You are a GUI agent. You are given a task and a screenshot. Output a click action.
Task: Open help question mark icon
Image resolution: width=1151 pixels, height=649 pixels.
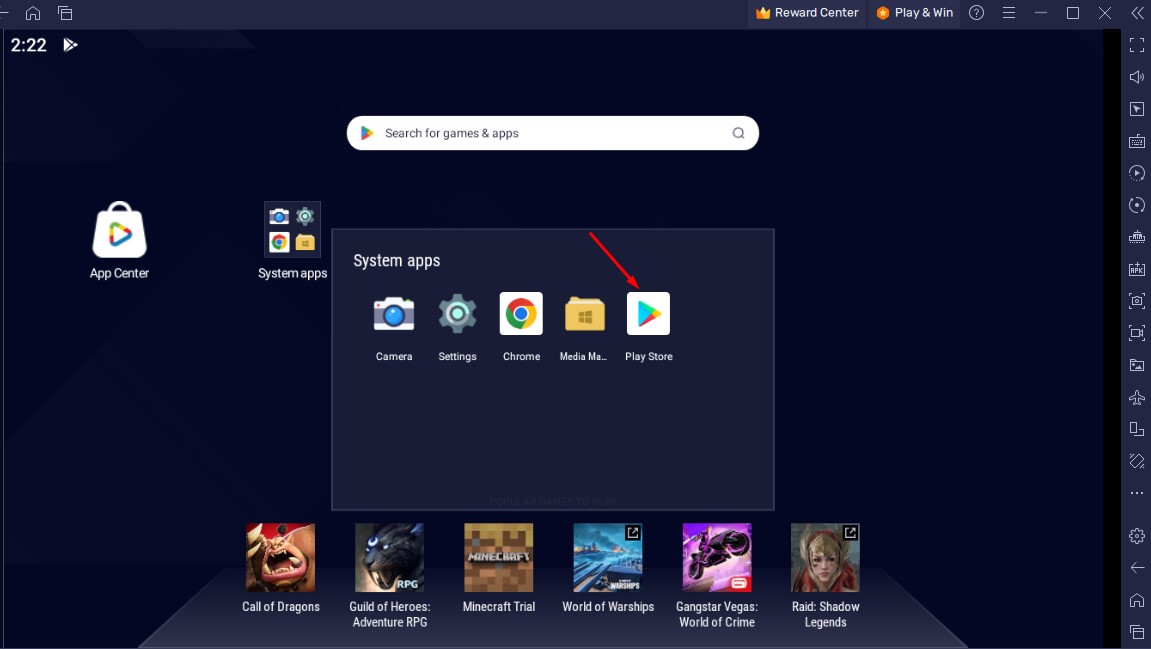point(976,13)
